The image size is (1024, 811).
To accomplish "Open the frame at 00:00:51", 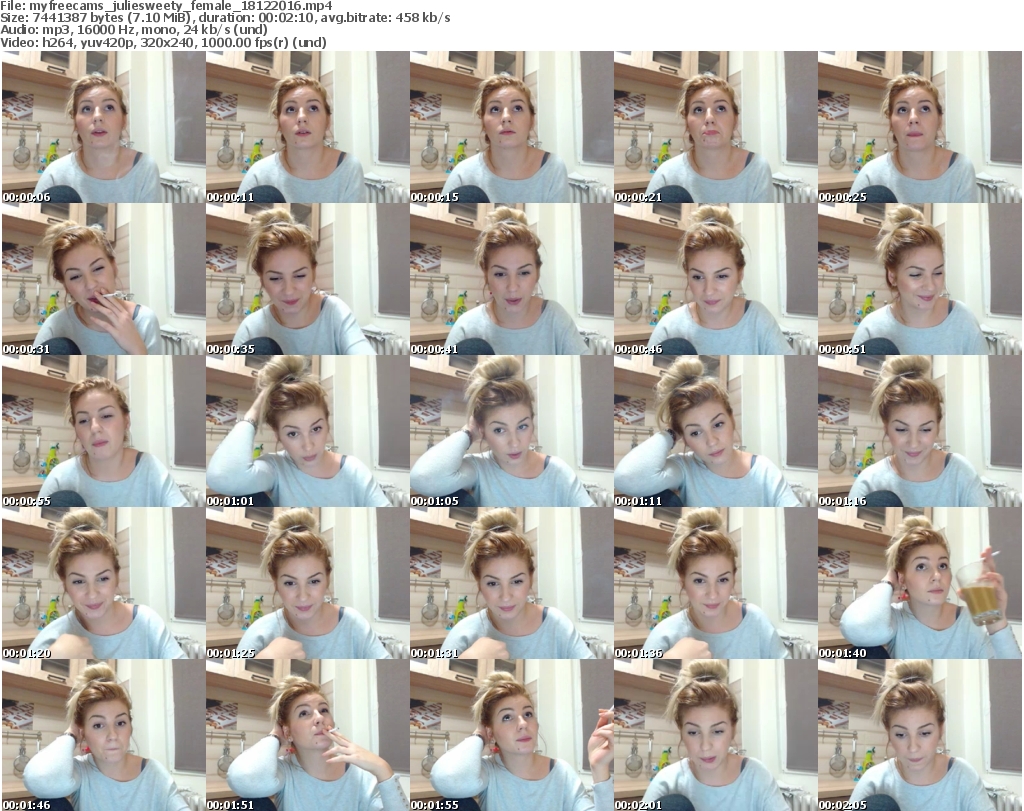I will click(920, 279).
